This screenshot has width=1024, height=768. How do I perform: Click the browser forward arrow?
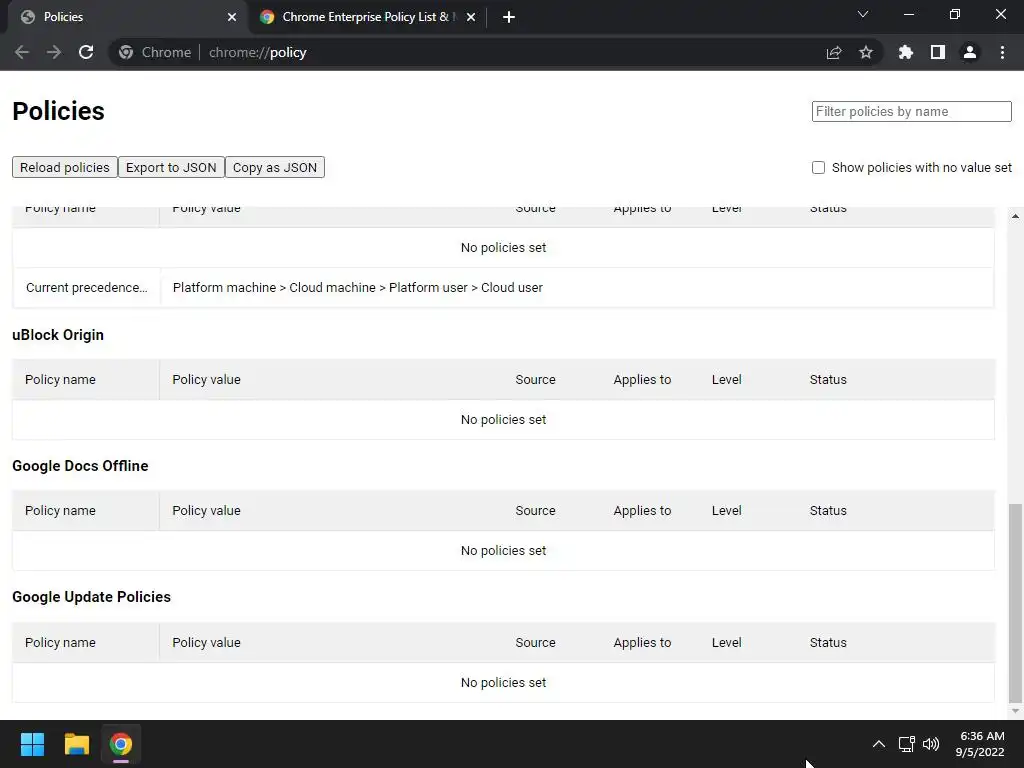click(54, 52)
